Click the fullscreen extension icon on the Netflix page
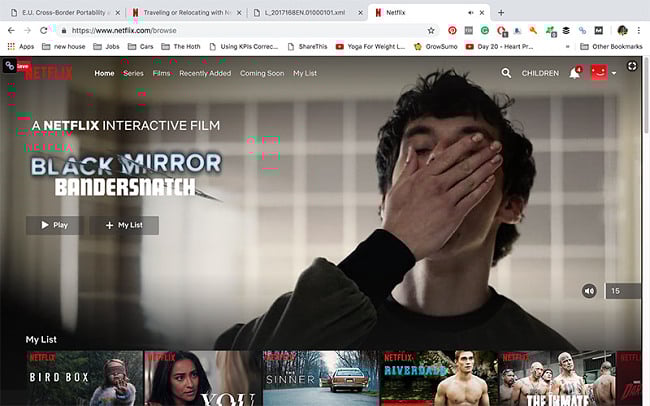The image size is (650, 406). click(x=632, y=66)
